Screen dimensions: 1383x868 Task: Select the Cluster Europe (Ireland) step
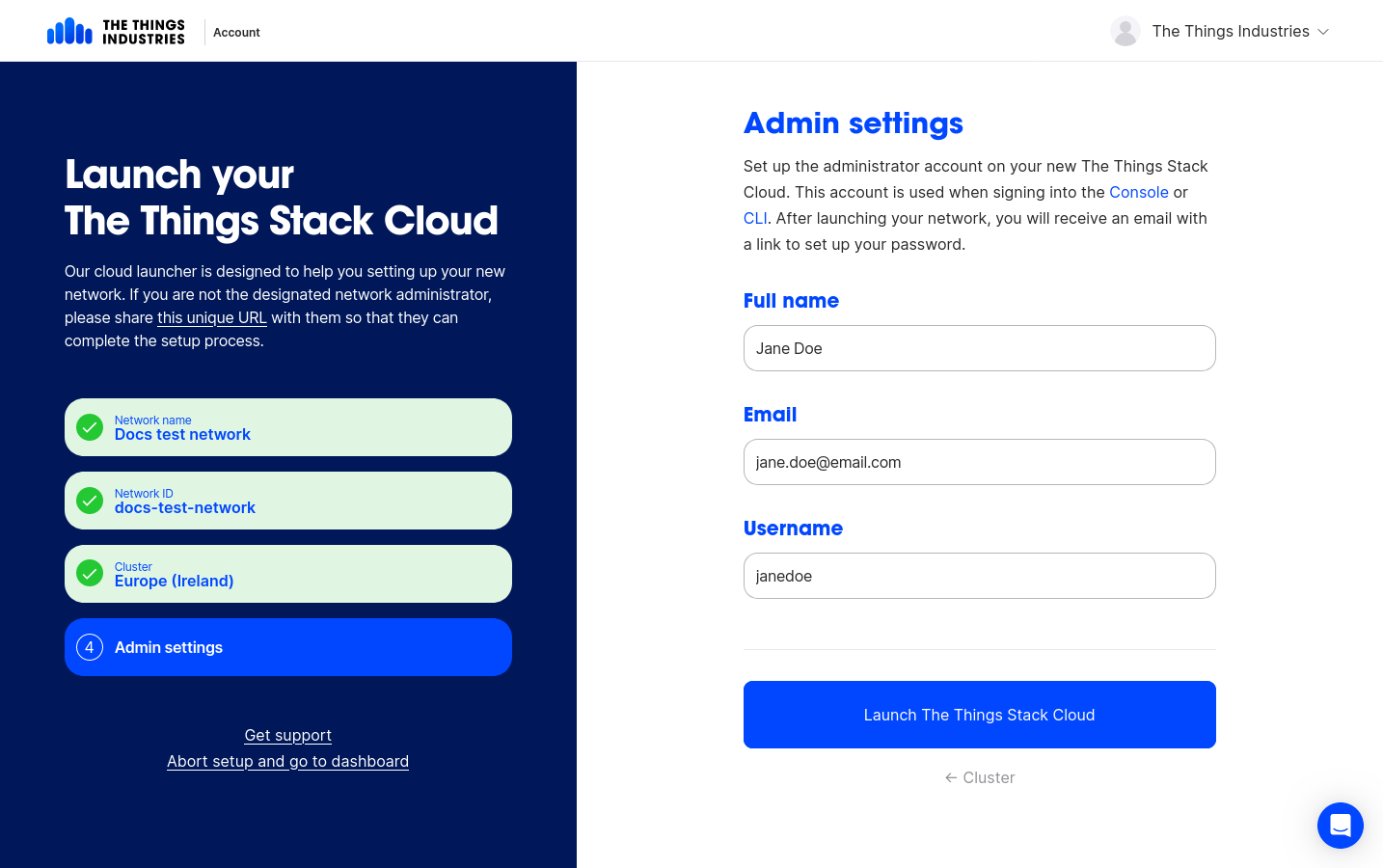pyautogui.click(x=287, y=573)
